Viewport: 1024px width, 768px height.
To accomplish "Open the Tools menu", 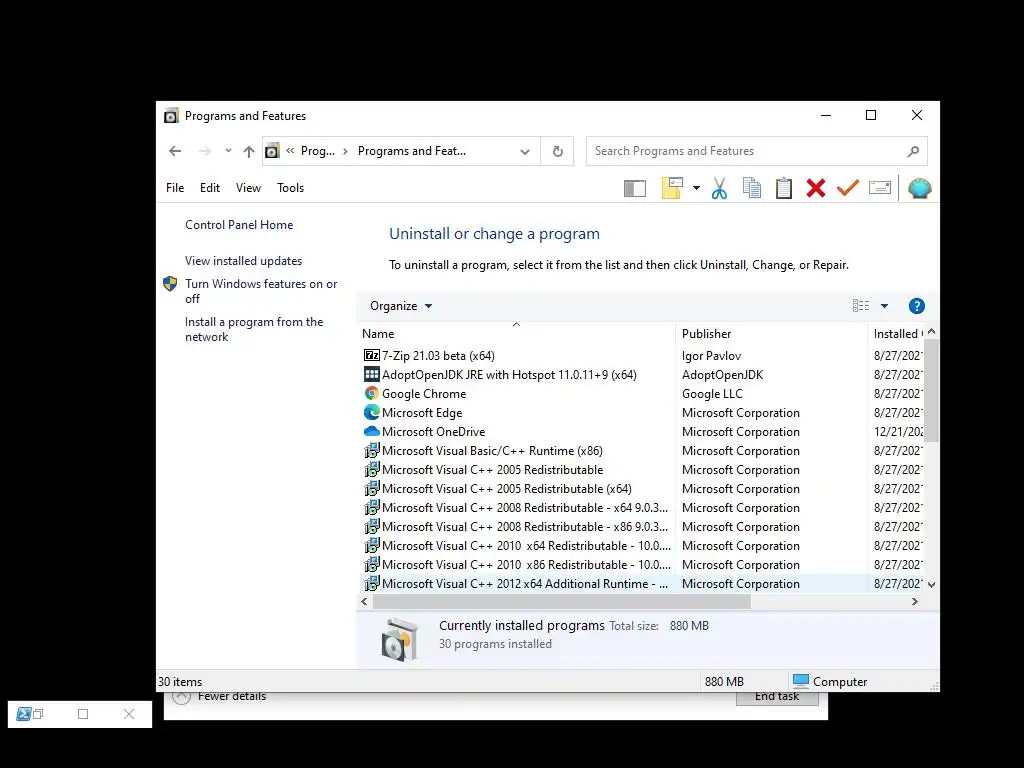I will [x=291, y=188].
